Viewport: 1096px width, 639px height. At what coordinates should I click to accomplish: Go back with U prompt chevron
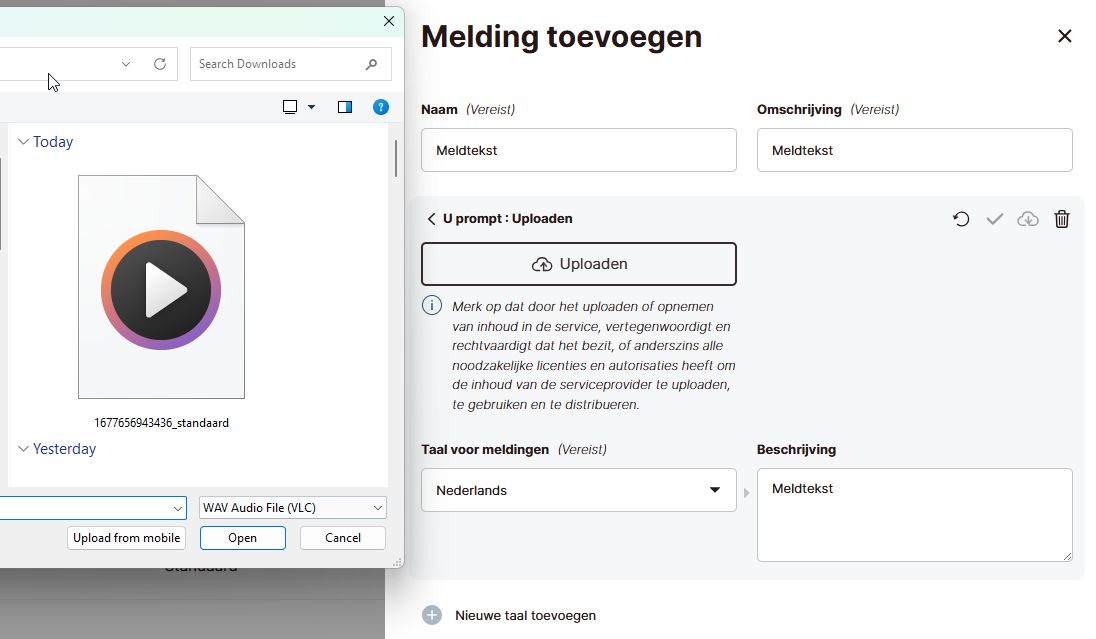(432, 219)
